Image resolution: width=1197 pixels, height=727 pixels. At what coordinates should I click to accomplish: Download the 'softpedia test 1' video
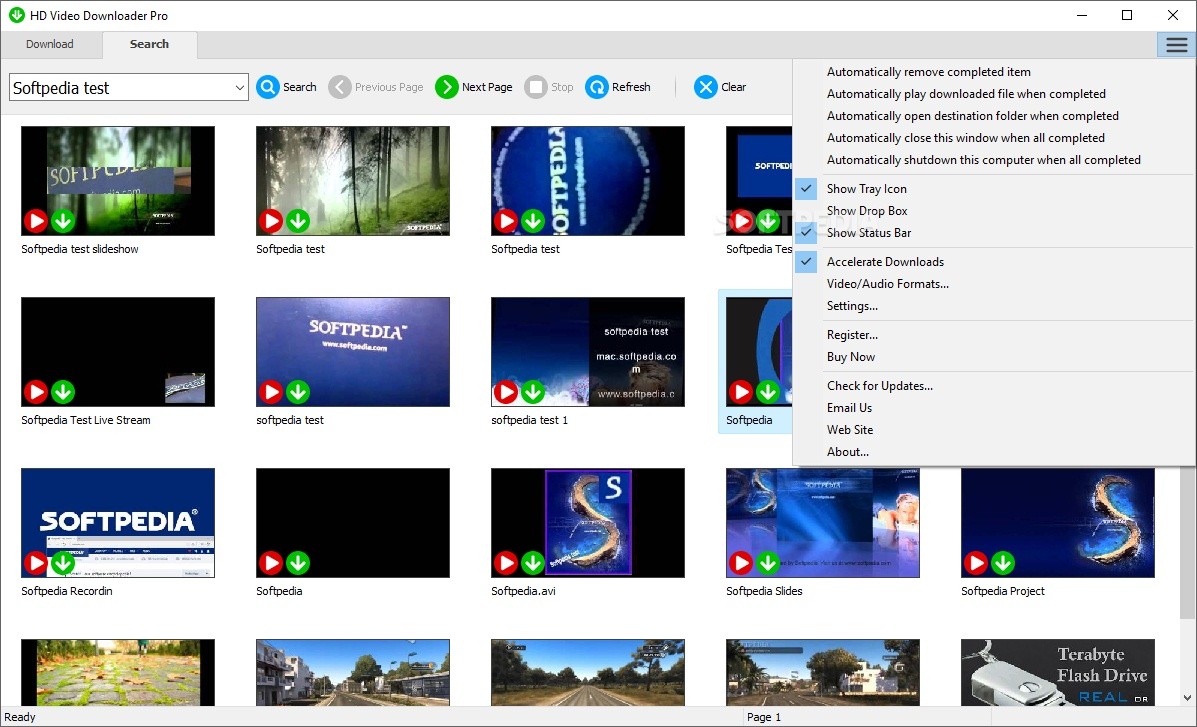coord(533,392)
